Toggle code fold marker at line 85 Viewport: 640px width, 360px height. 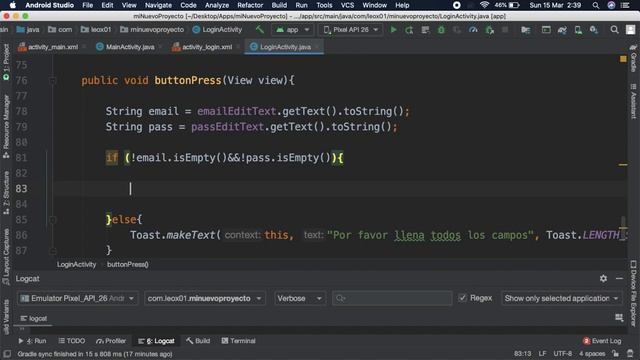tap(53, 220)
